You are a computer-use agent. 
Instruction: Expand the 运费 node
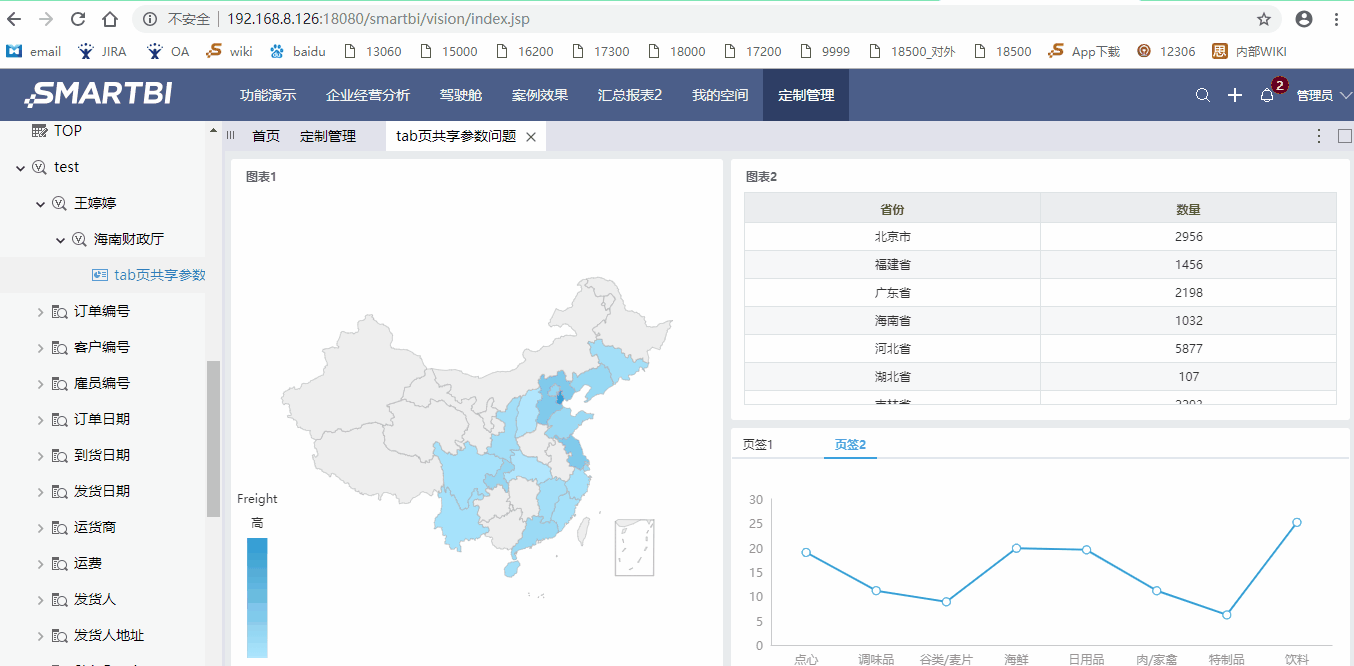tap(41, 564)
